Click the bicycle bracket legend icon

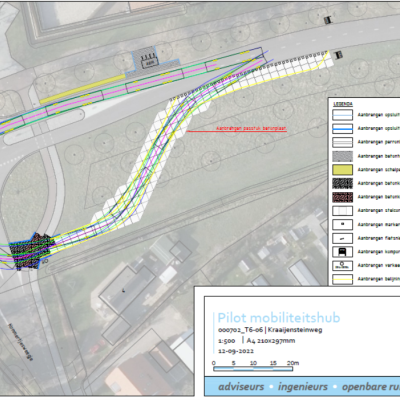pos(342,238)
